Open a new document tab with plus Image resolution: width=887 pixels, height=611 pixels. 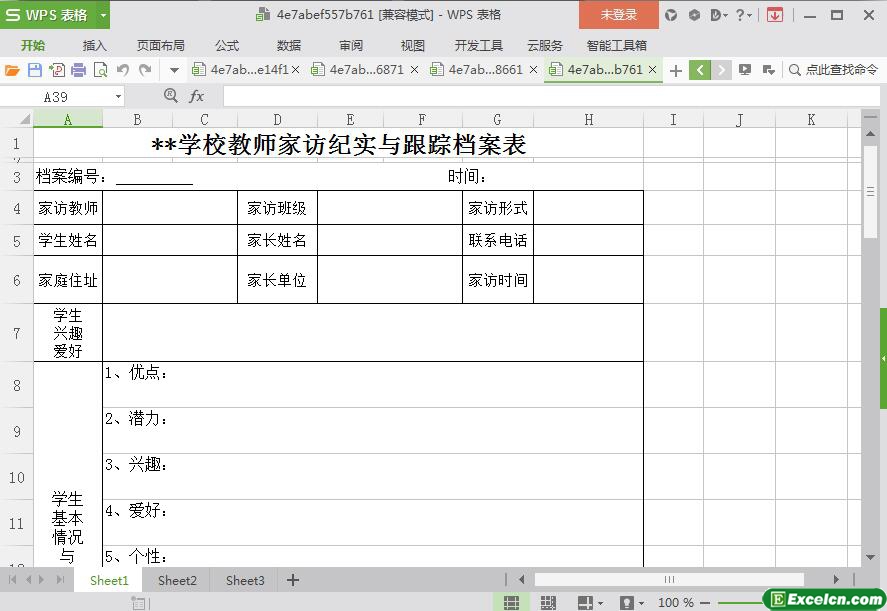click(676, 70)
